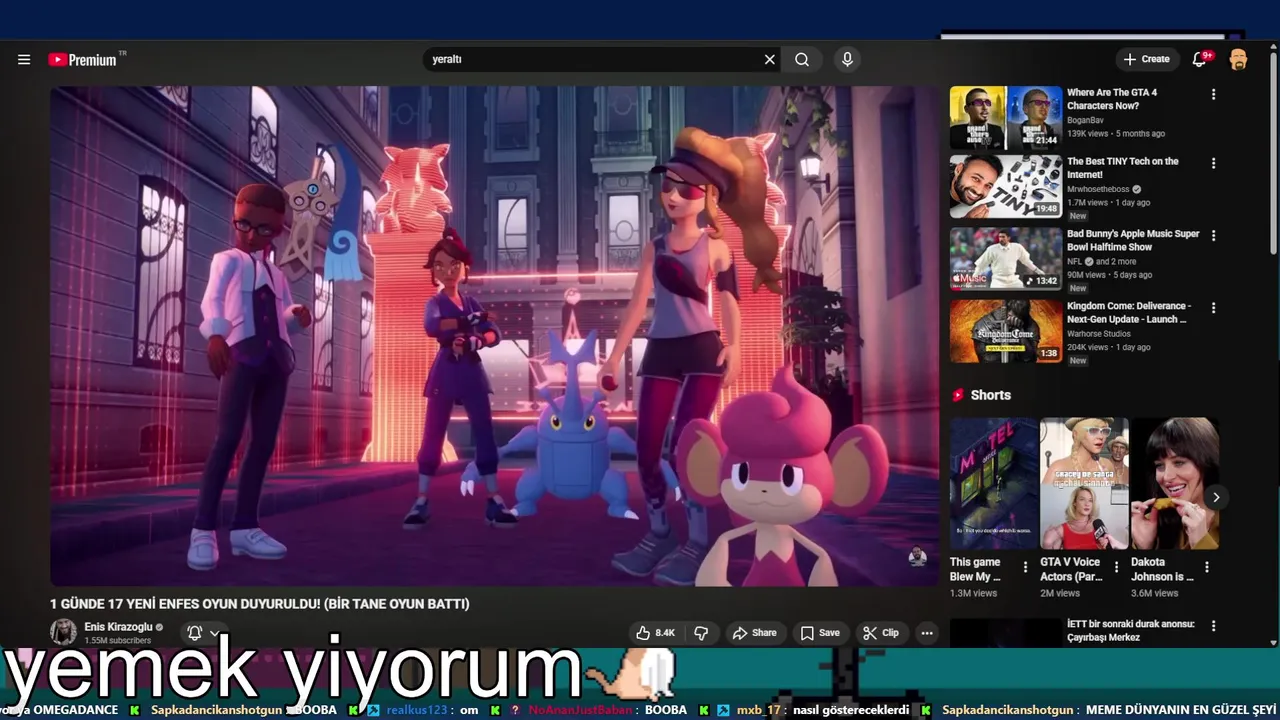Click title The Best TINY Tech on the Internet
Screen dimensions: 1280x720
(1123, 168)
